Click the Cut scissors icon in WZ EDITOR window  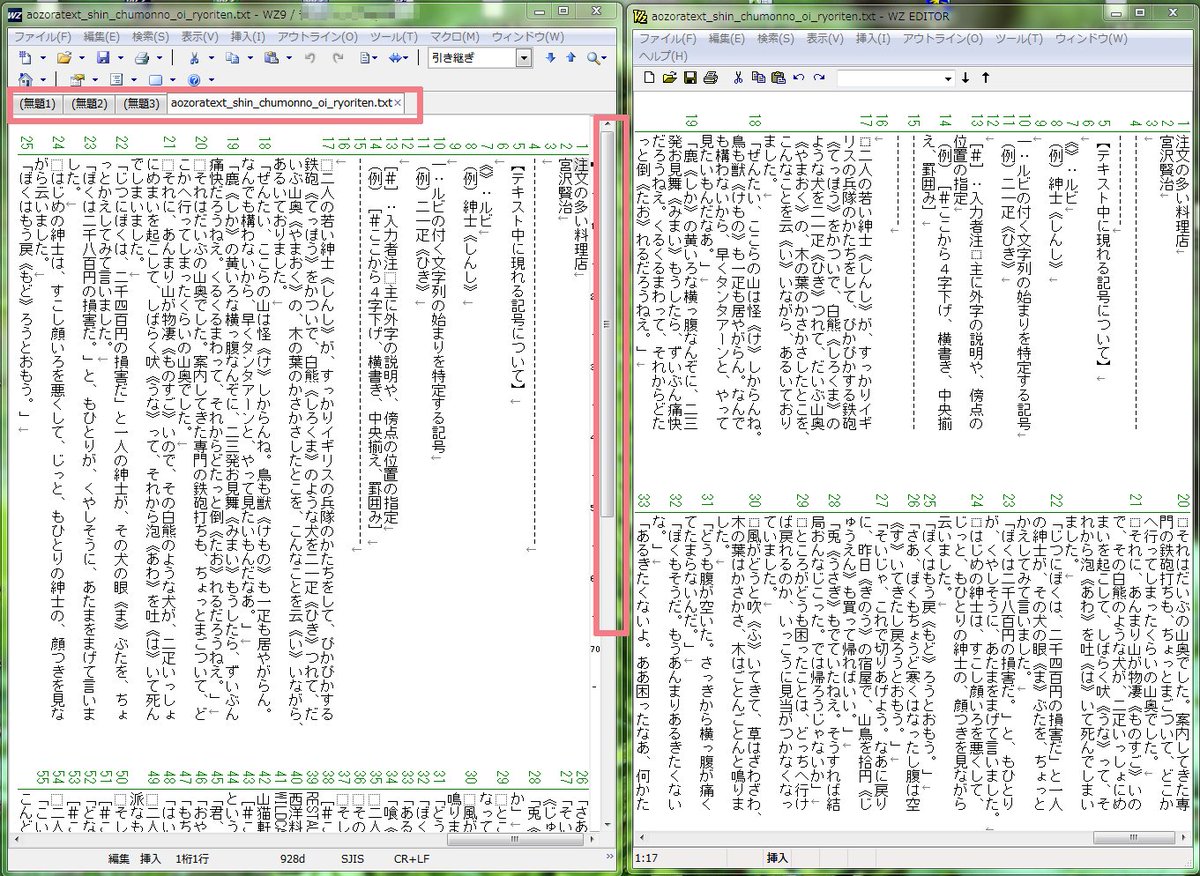[x=738, y=78]
